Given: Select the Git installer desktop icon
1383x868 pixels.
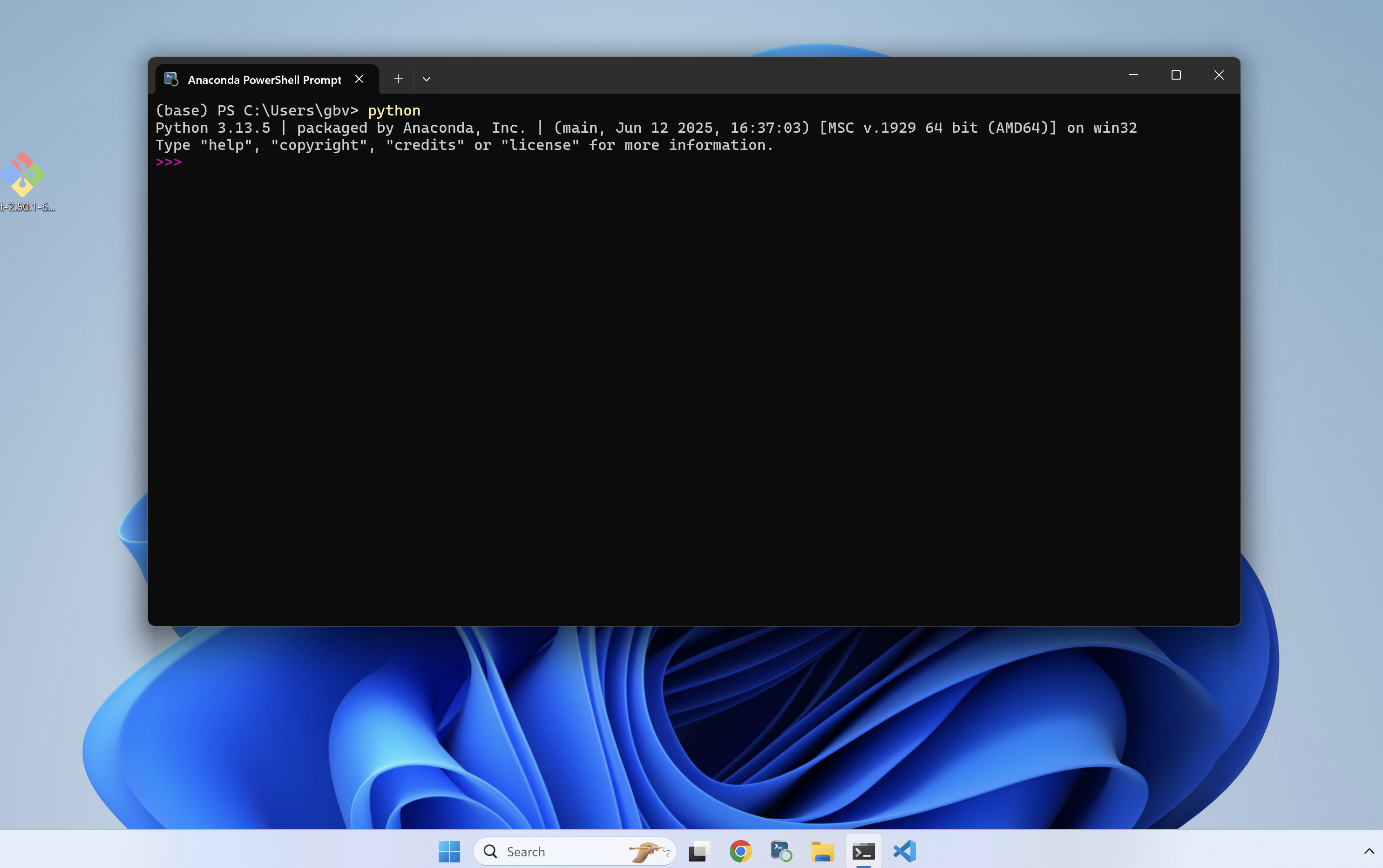Looking at the screenshot, I should (23, 175).
